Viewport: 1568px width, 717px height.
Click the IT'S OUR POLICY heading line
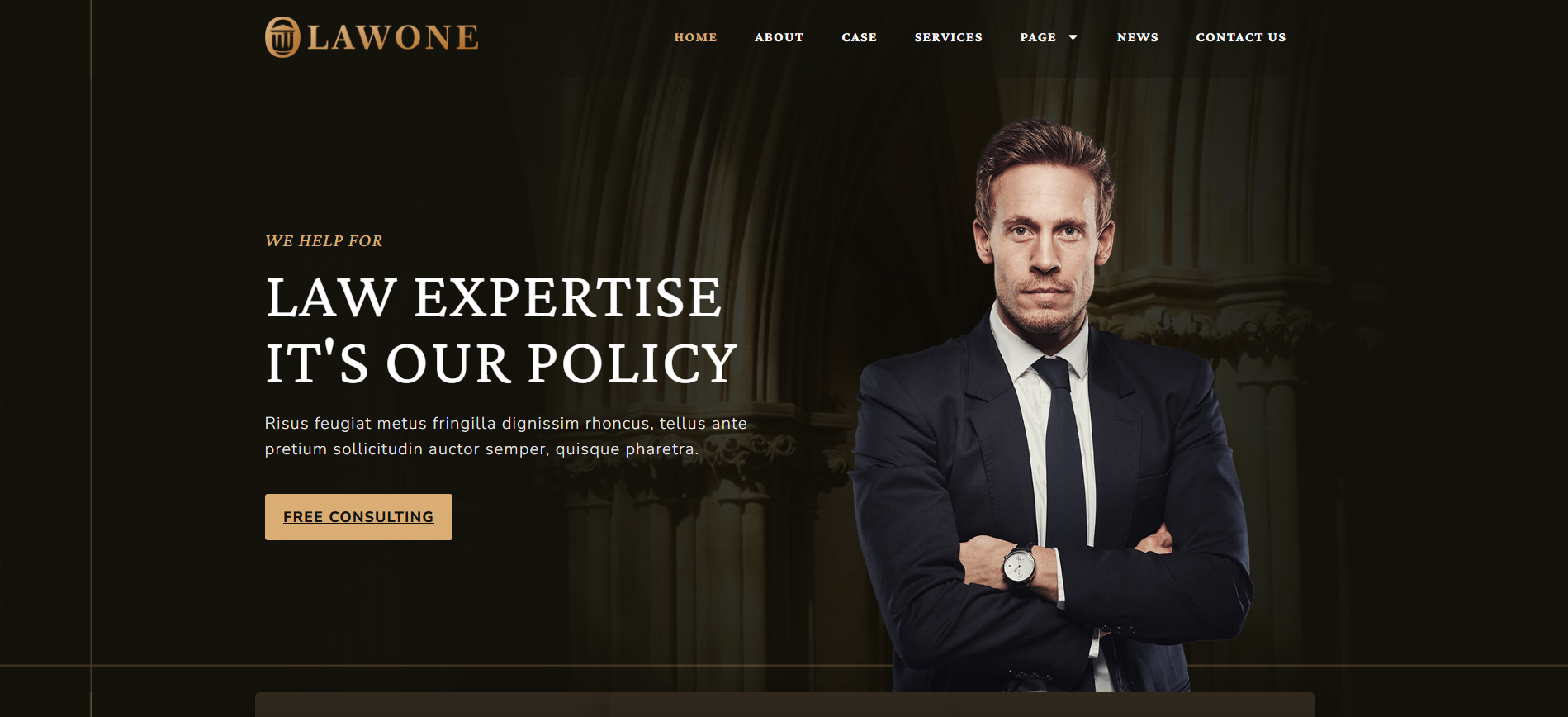click(x=501, y=363)
